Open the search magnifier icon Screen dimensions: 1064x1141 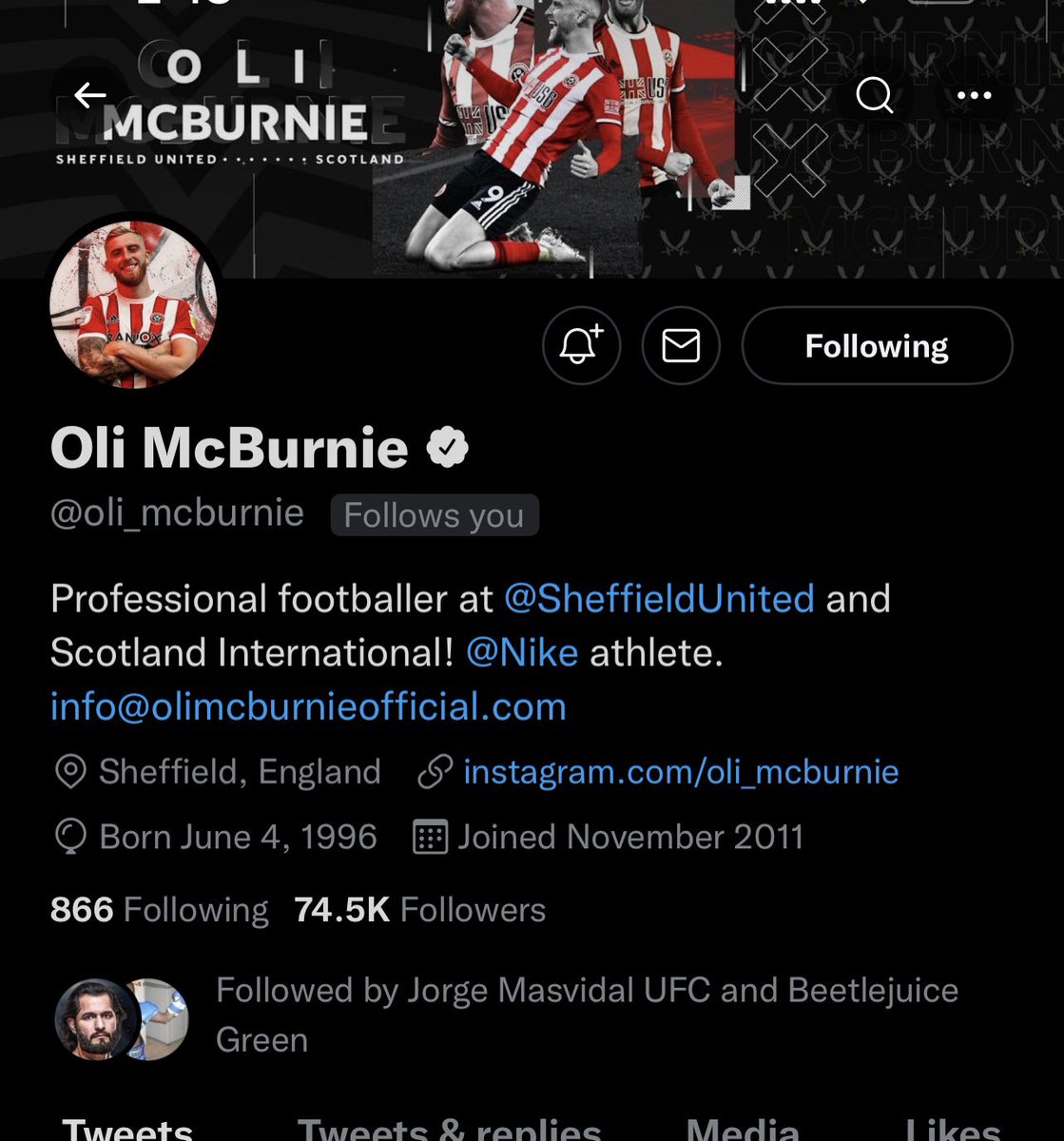874,95
